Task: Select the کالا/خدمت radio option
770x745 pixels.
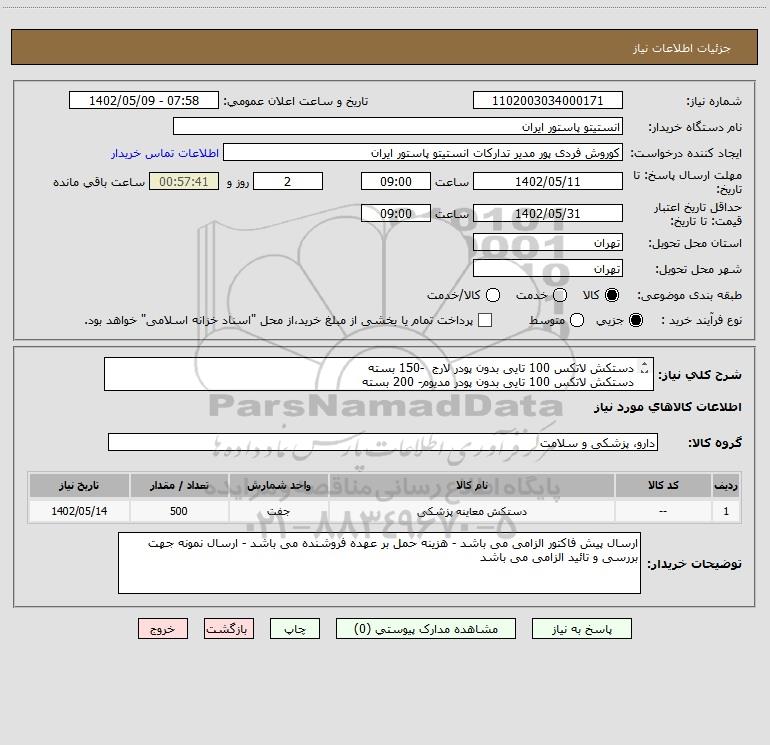Action: 493,295
